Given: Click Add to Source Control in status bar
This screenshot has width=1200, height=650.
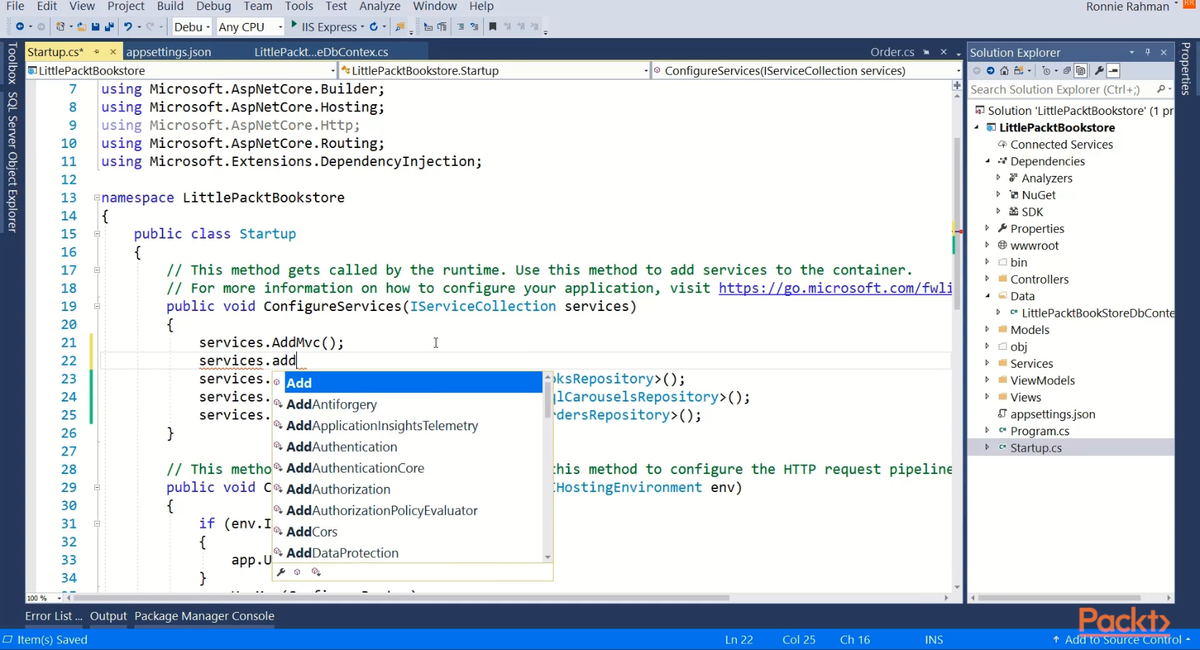Looking at the screenshot, I should point(1120,639).
